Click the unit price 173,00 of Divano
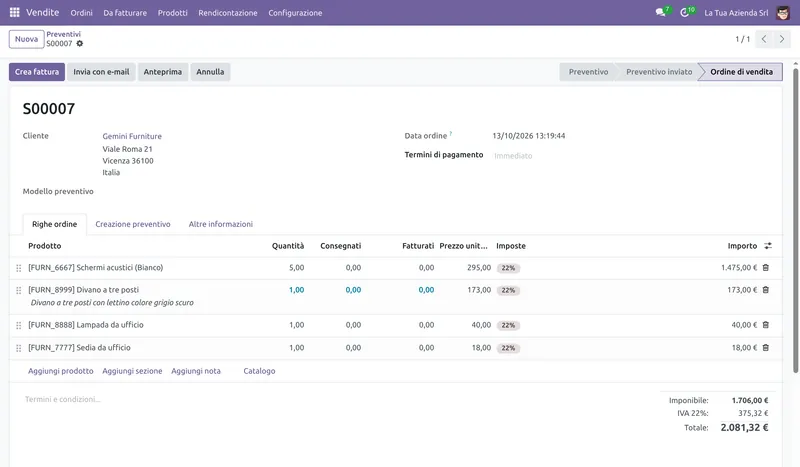The width and height of the screenshot is (800, 467). click(x=479, y=290)
